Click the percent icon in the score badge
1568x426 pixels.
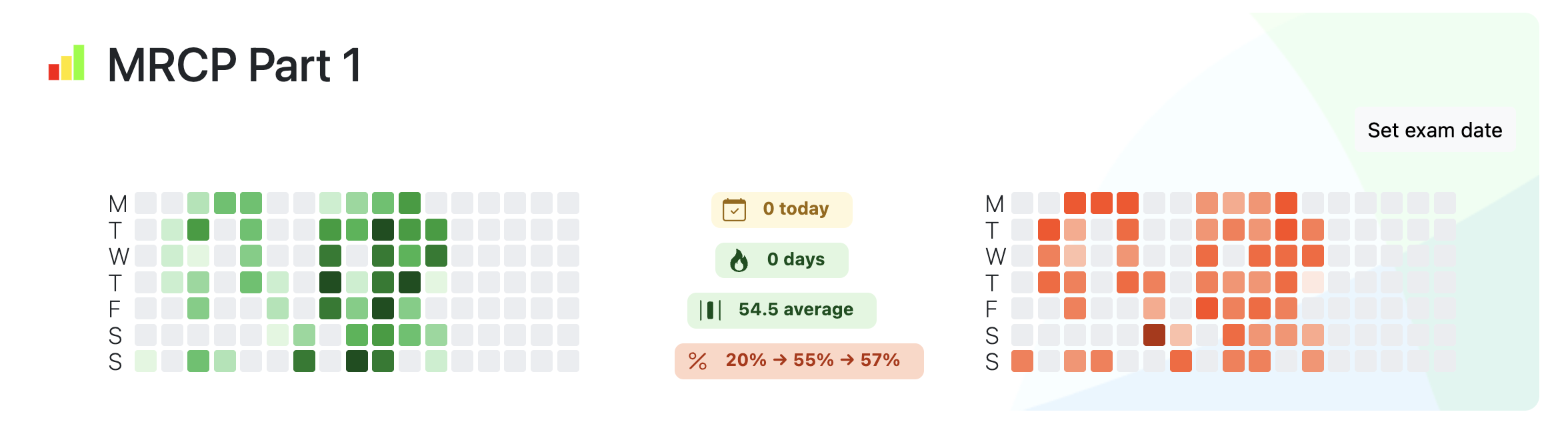coord(697,361)
